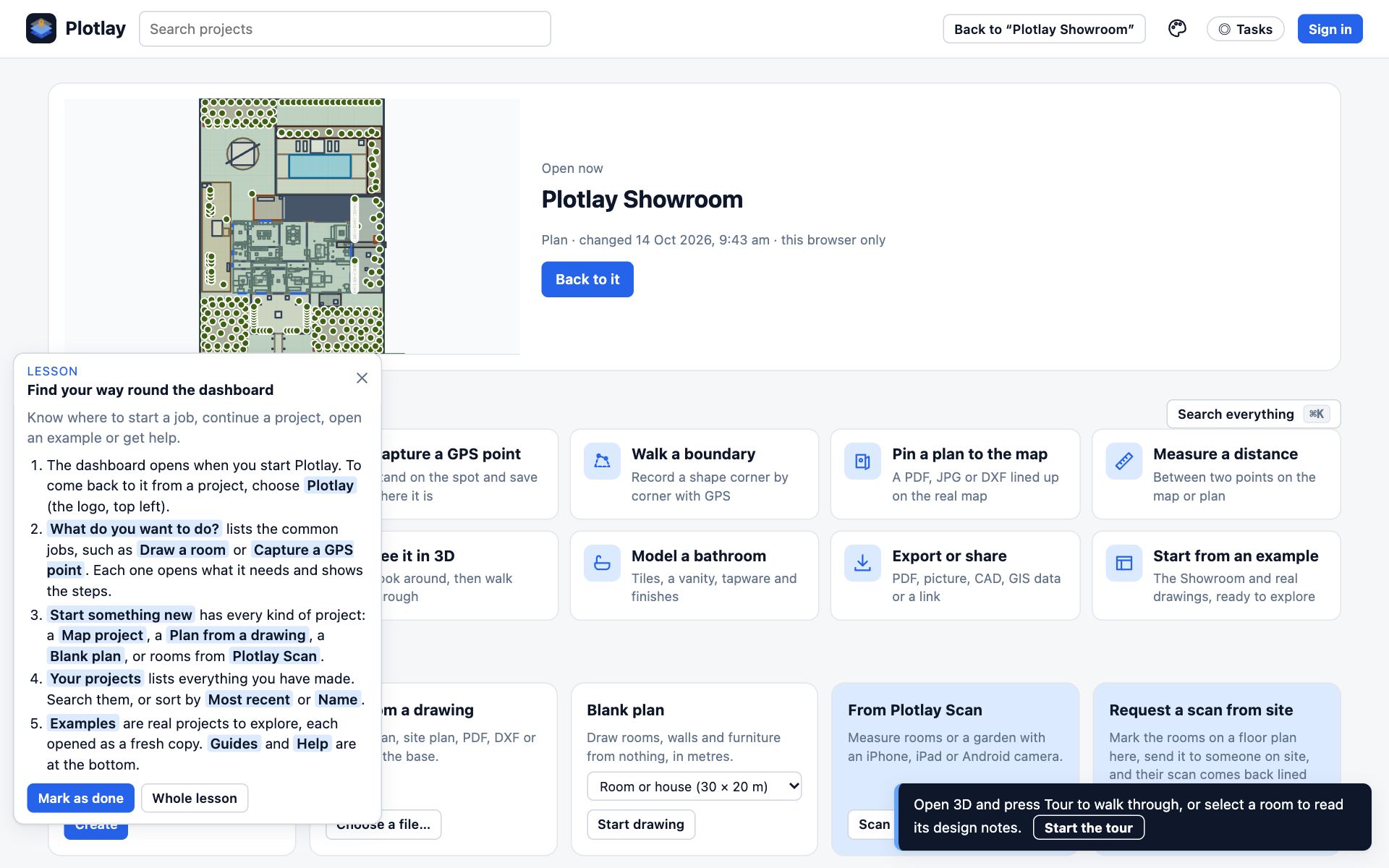Click the Pin a plan to the map icon
1389x868 pixels.
[x=862, y=461]
